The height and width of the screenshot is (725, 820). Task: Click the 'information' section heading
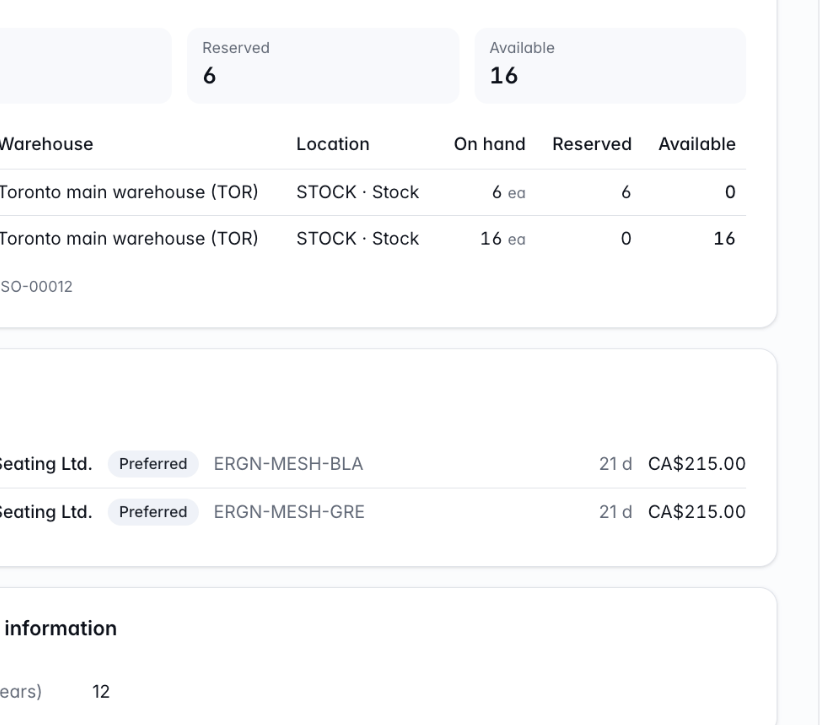coord(61,628)
